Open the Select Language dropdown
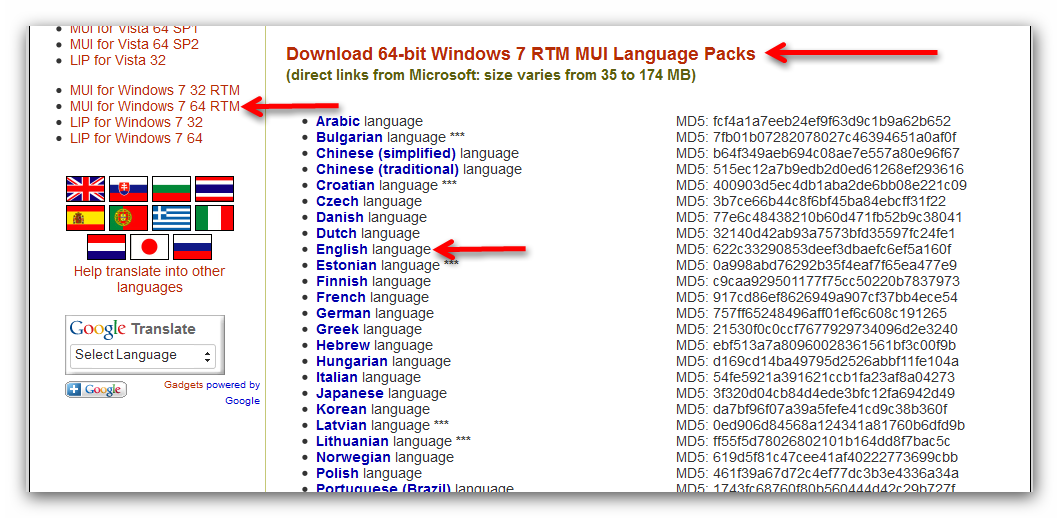Viewport: 1059px width, 518px height. point(143,355)
